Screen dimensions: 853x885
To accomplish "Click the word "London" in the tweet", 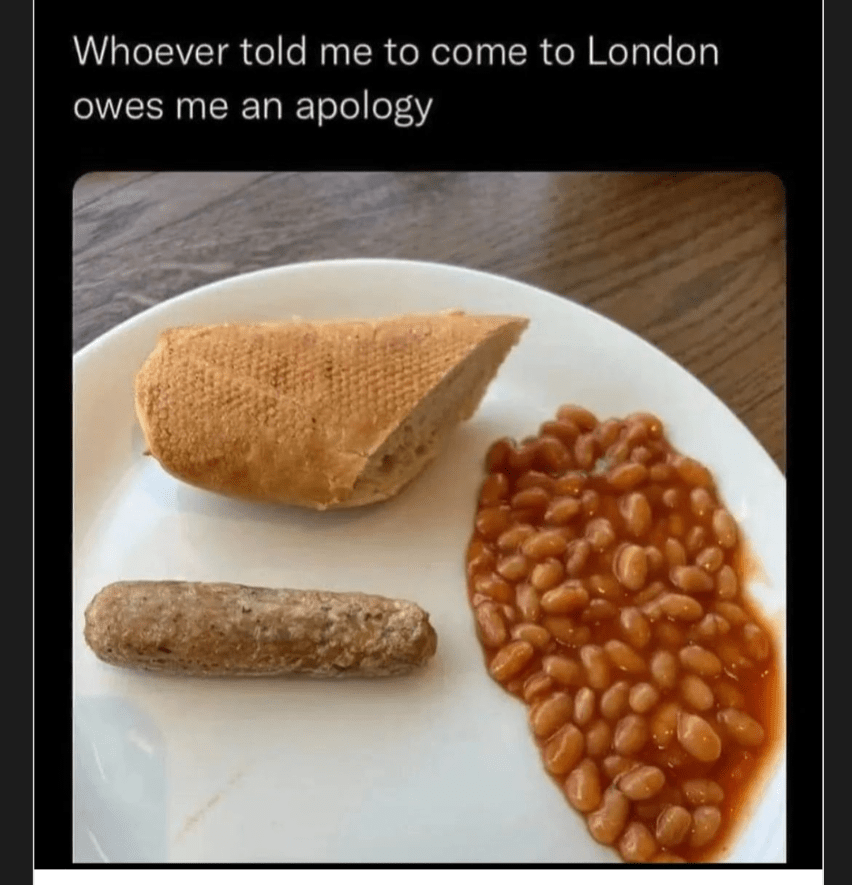I will pyautogui.click(x=652, y=52).
